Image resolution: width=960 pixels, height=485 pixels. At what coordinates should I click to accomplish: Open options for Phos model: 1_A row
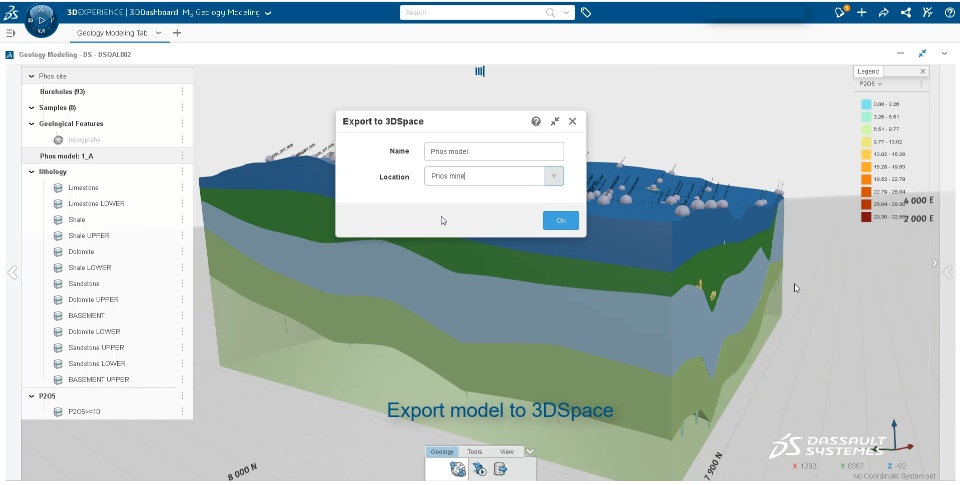pyautogui.click(x=182, y=156)
